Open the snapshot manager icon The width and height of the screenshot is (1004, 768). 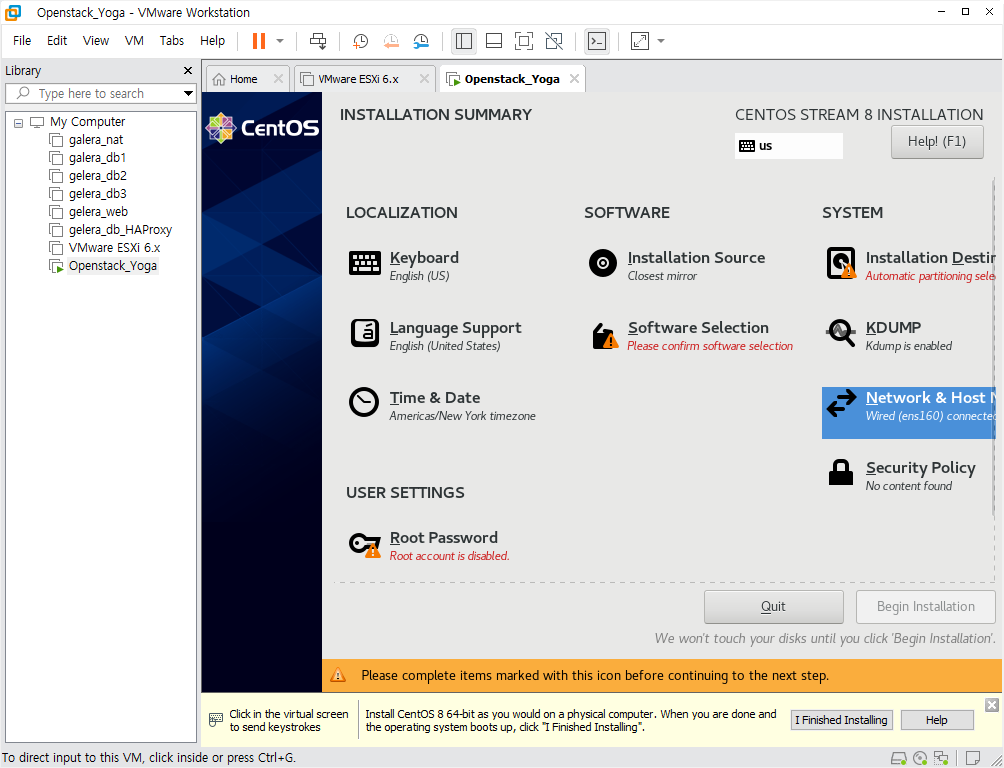click(x=421, y=41)
